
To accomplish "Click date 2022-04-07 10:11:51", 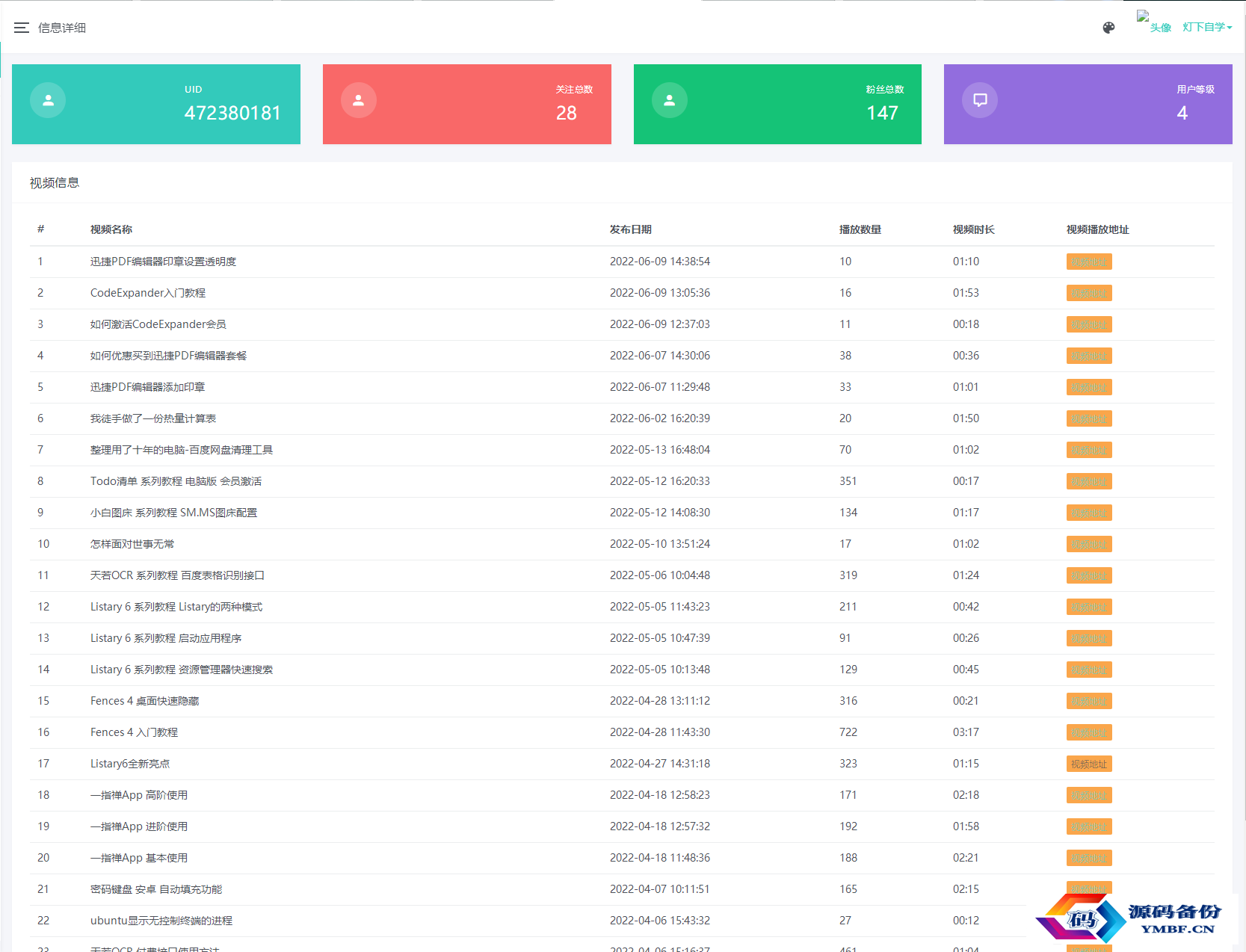I will click(x=660, y=889).
